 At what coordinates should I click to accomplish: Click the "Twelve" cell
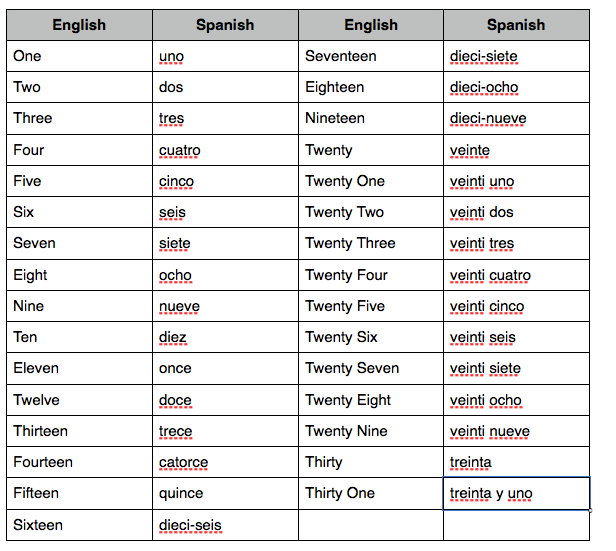[36, 400]
